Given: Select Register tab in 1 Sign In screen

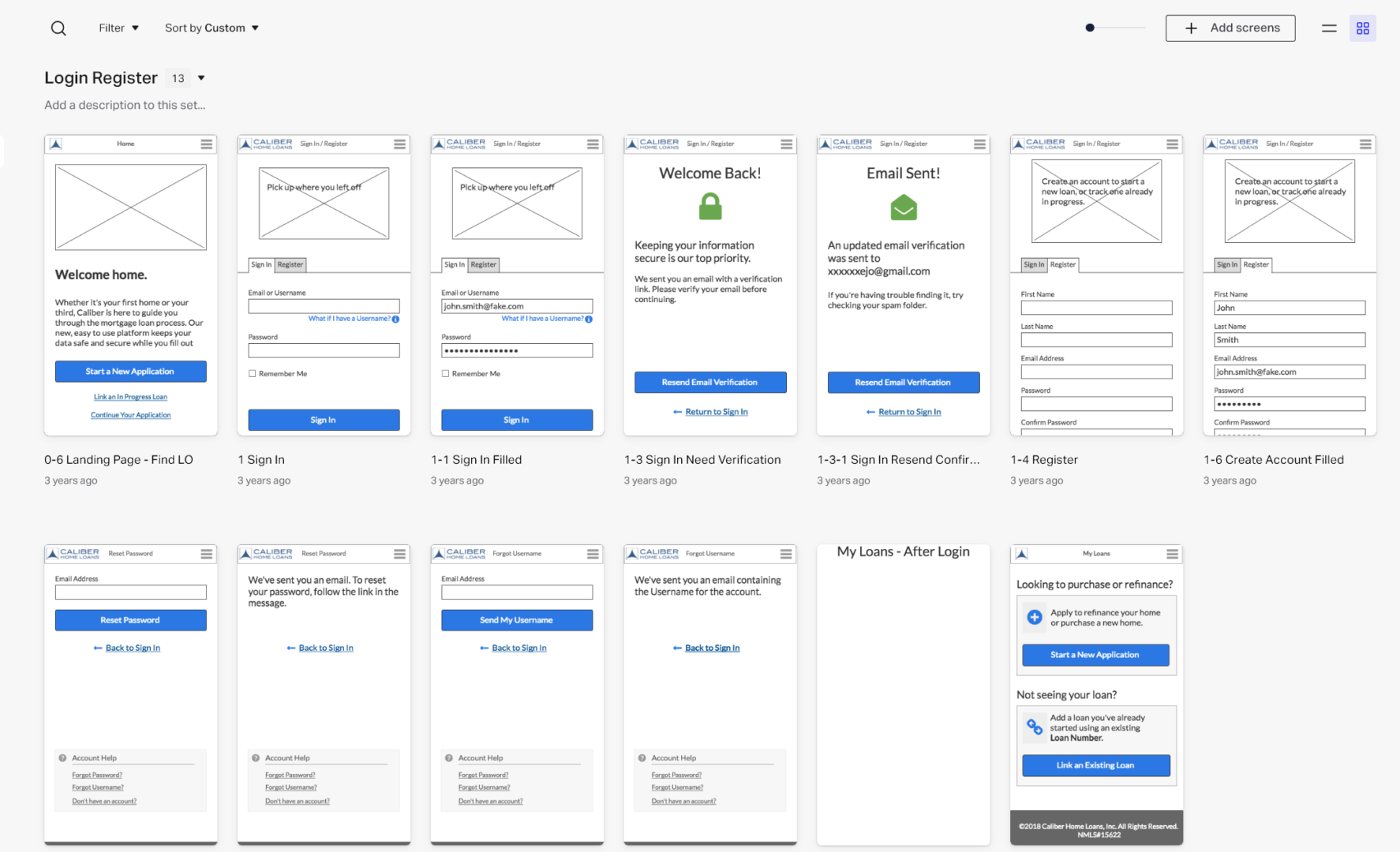Looking at the screenshot, I should [x=290, y=265].
